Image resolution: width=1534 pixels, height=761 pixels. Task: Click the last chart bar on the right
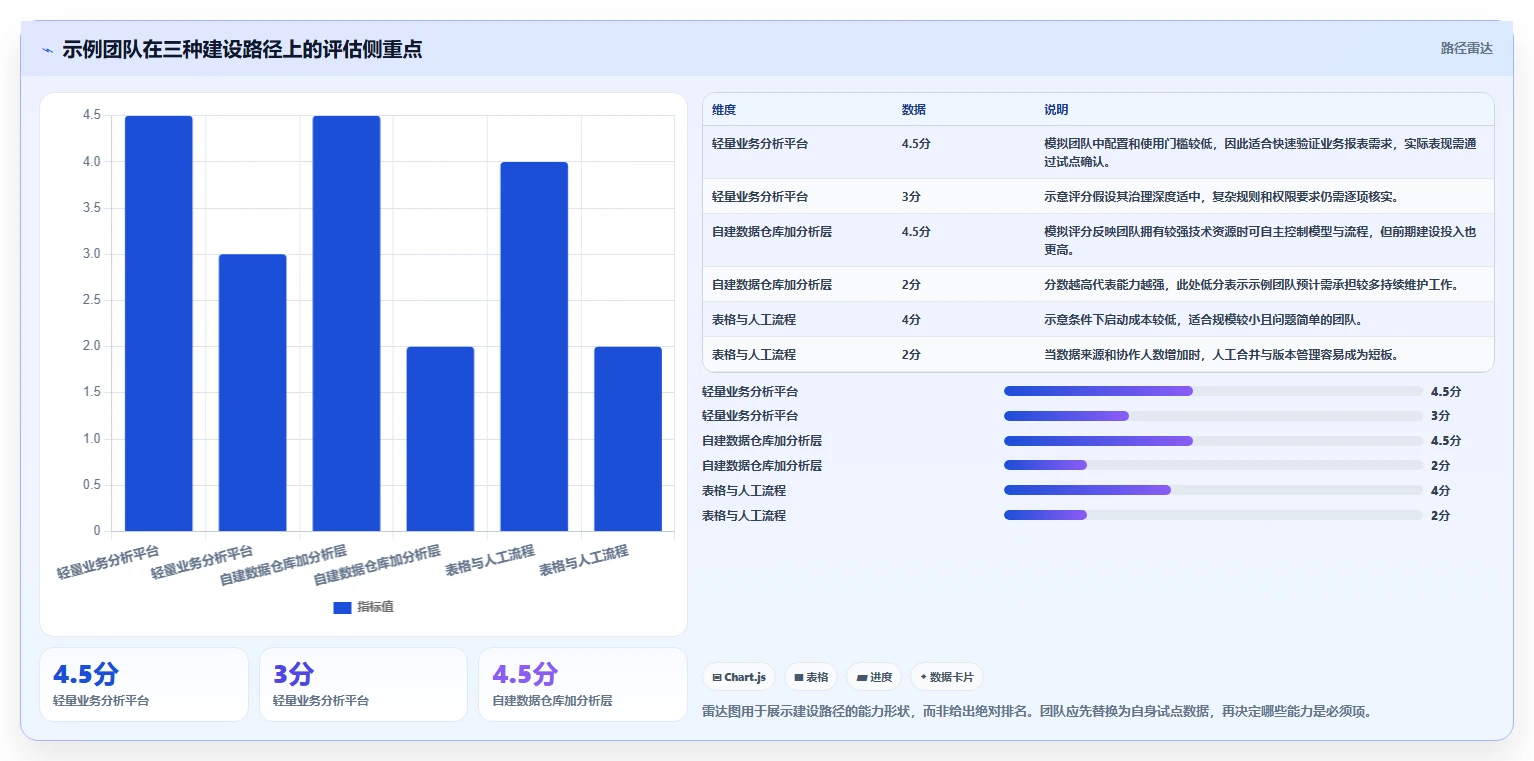tap(628, 439)
